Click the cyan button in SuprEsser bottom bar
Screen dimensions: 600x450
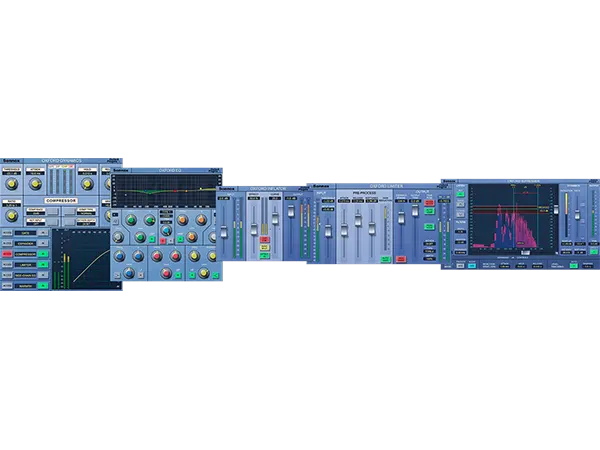(472, 266)
